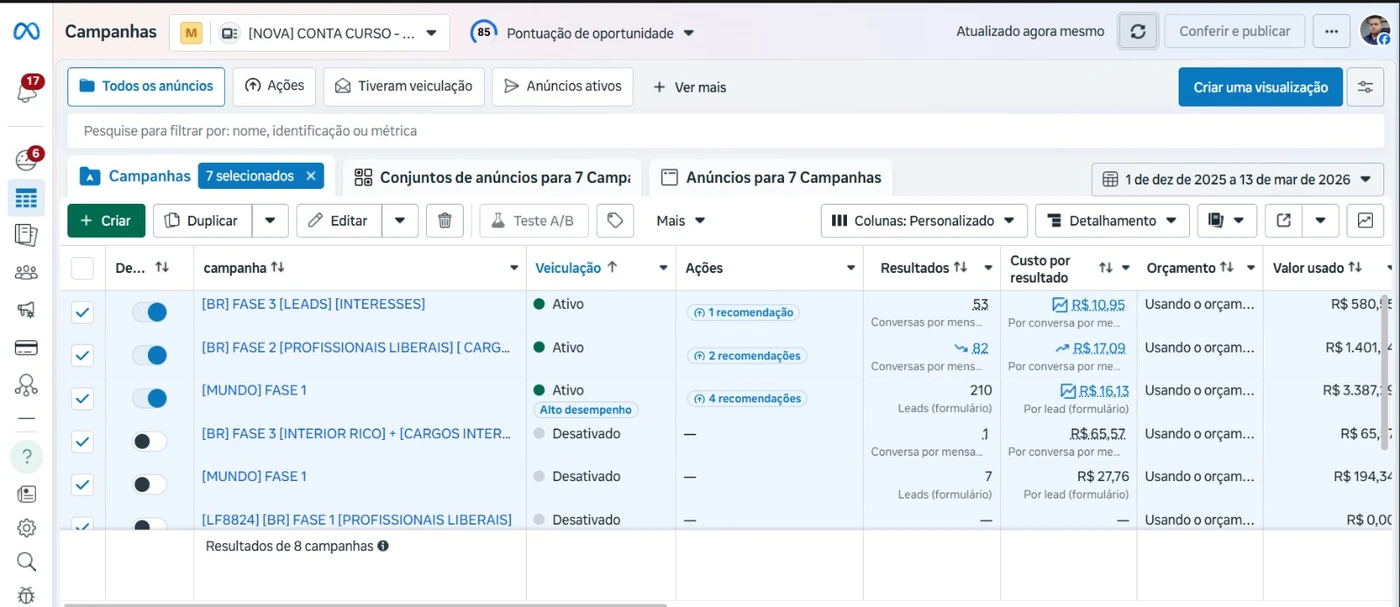The image size is (1400, 607).
Task: Open the 4 recomendações link
Action: pos(747,399)
